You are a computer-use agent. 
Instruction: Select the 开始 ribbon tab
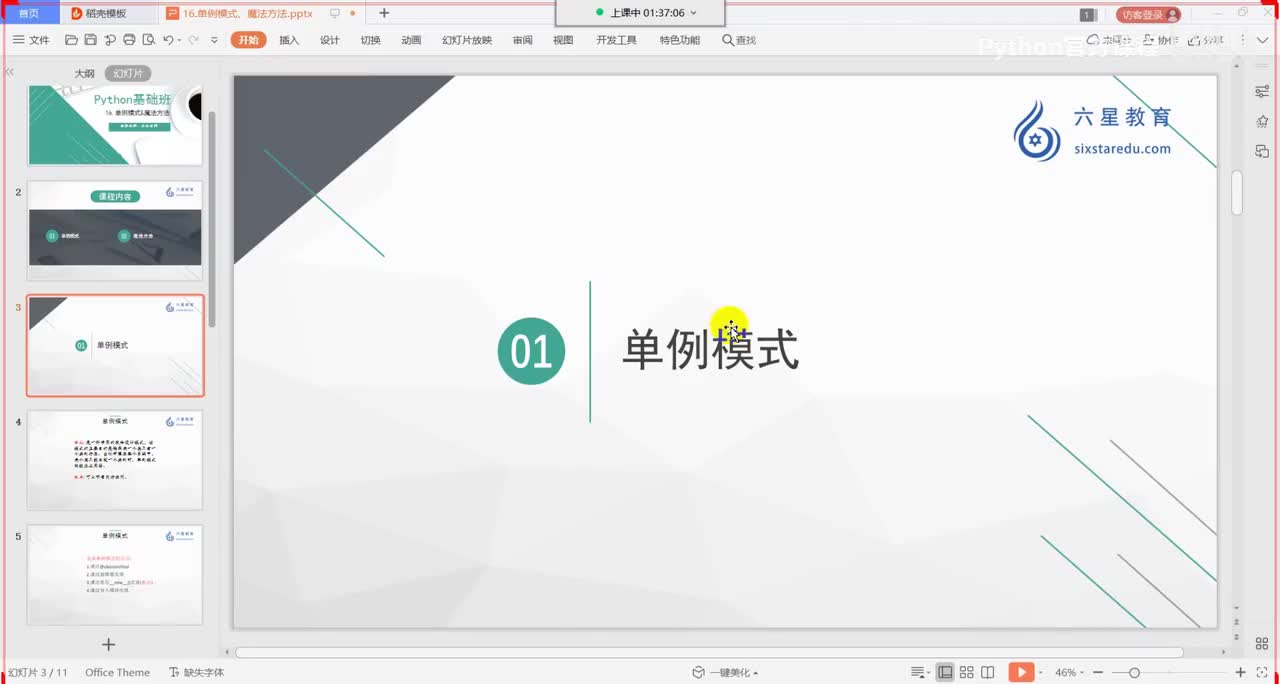point(248,40)
